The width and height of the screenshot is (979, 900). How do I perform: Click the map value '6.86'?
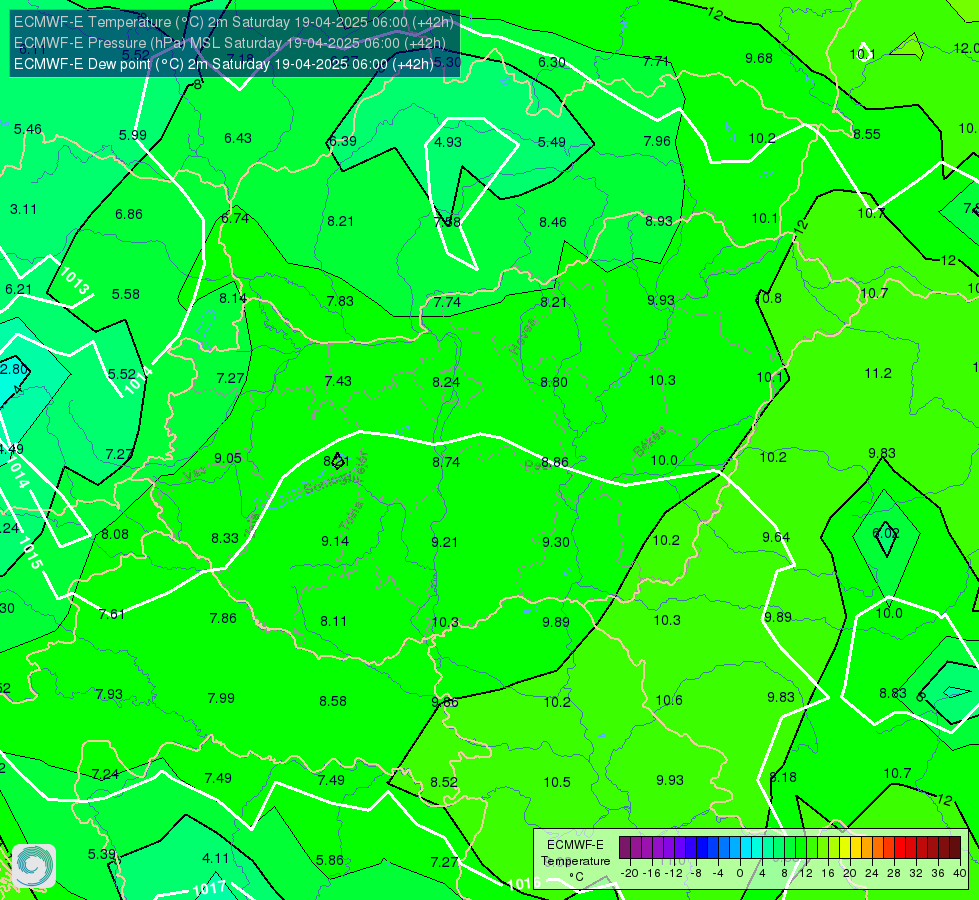[x=129, y=214]
